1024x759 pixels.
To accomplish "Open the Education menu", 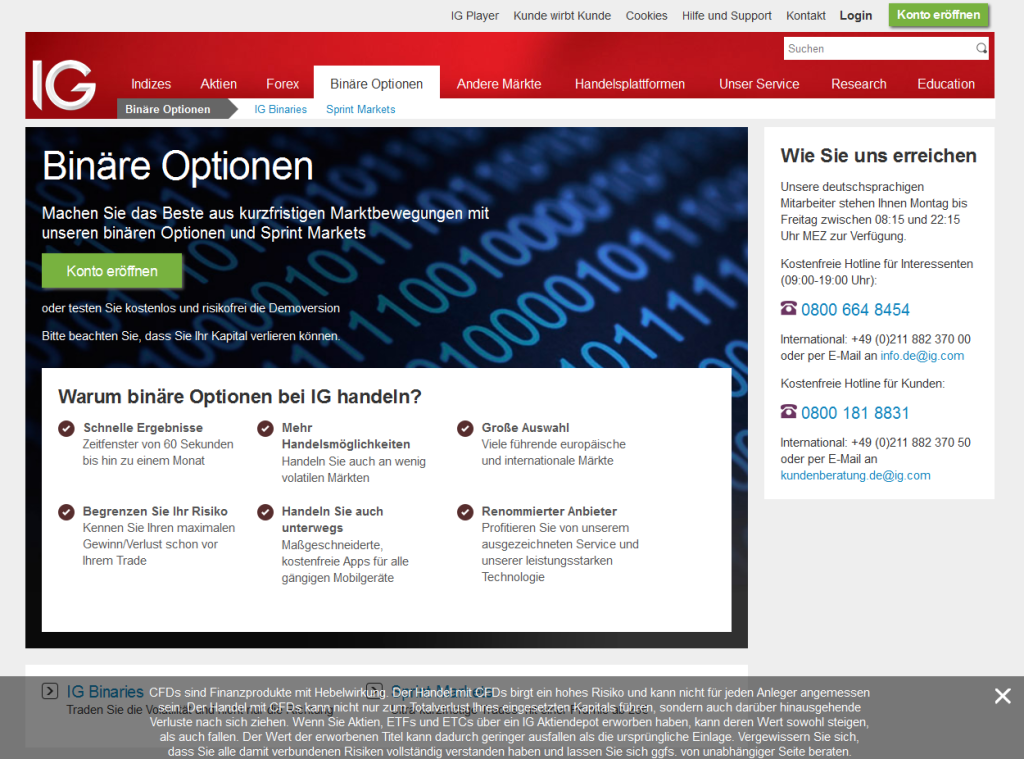I will [x=946, y=84].
